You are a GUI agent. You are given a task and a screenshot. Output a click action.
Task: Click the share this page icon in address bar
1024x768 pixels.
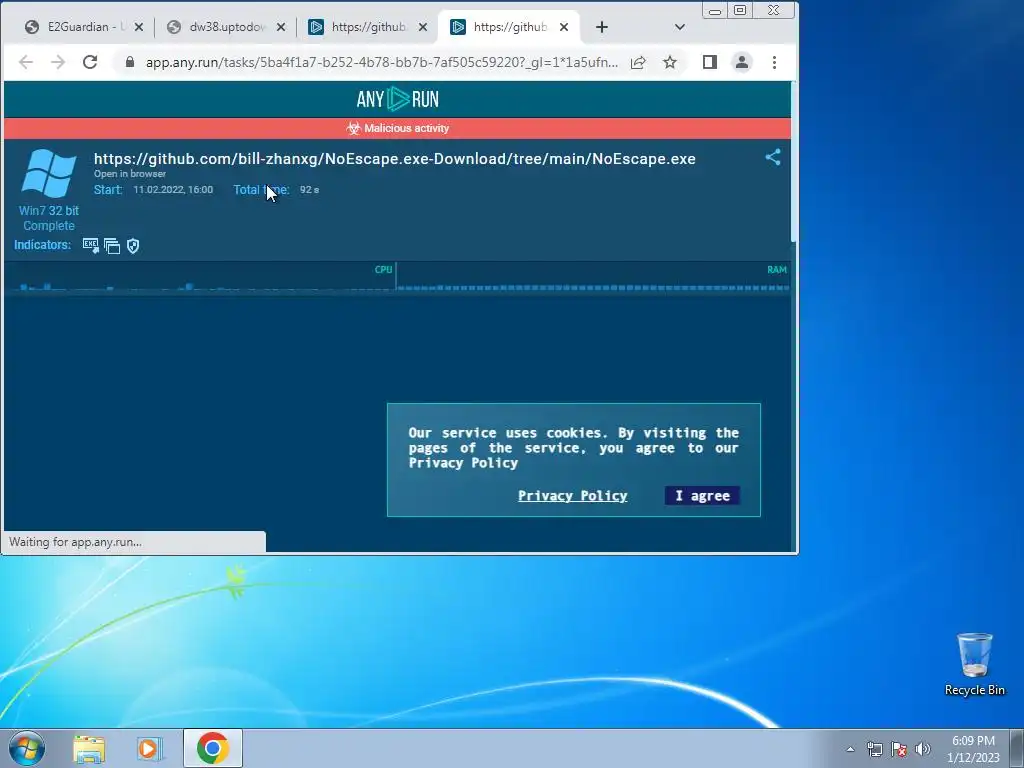click(x=638, y=62)
